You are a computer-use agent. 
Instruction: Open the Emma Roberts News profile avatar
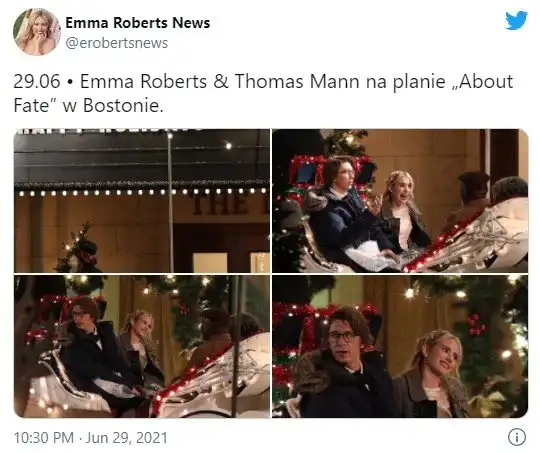click(37, 32)
